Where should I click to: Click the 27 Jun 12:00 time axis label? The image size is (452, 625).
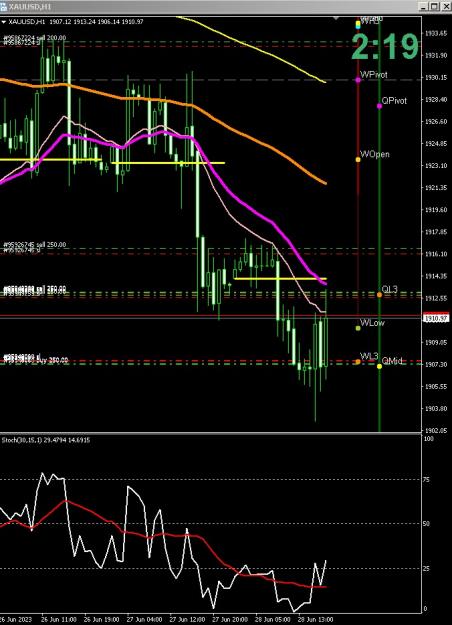187,620
